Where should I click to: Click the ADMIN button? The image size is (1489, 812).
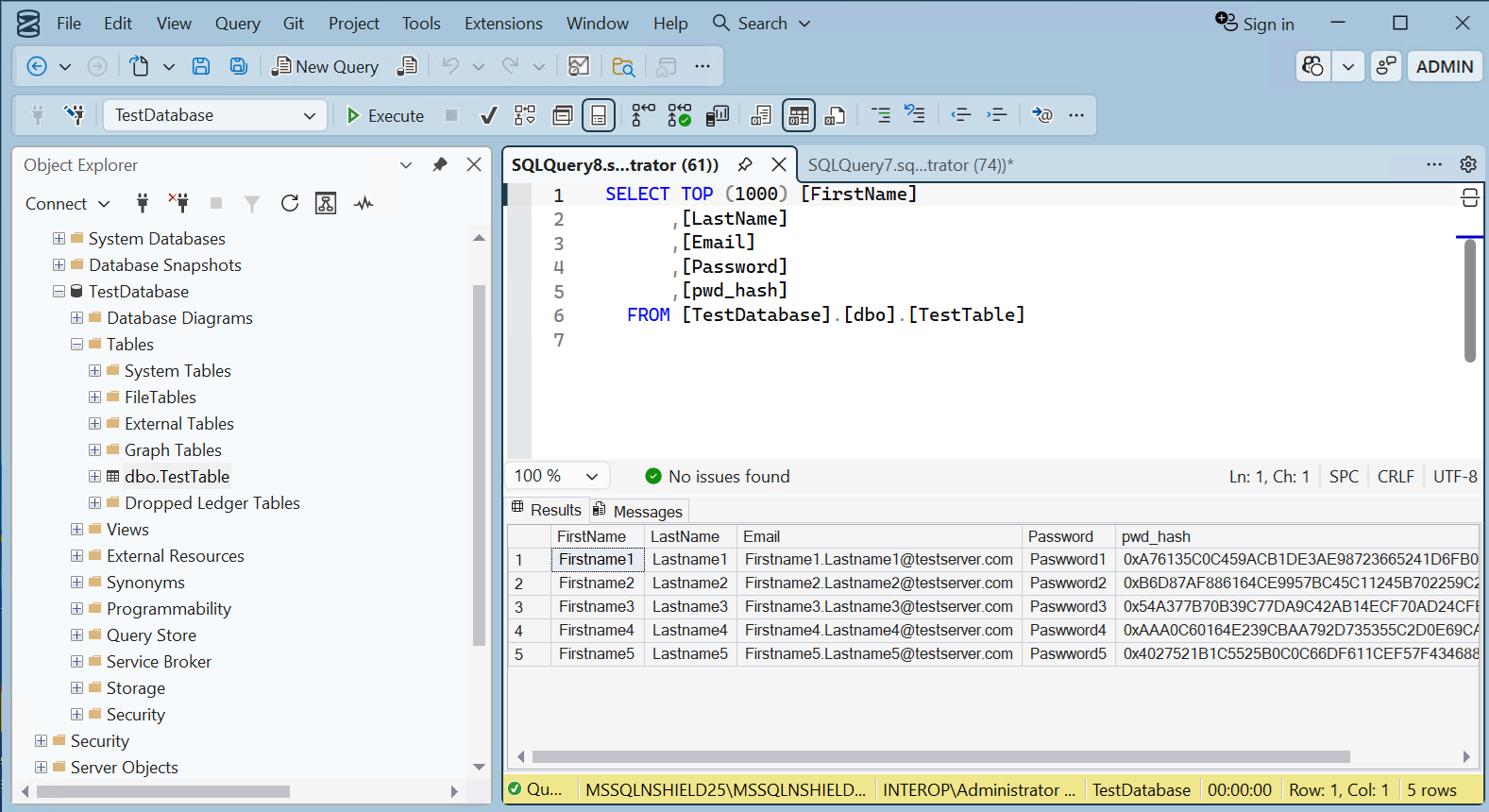tap(1445, 66)
